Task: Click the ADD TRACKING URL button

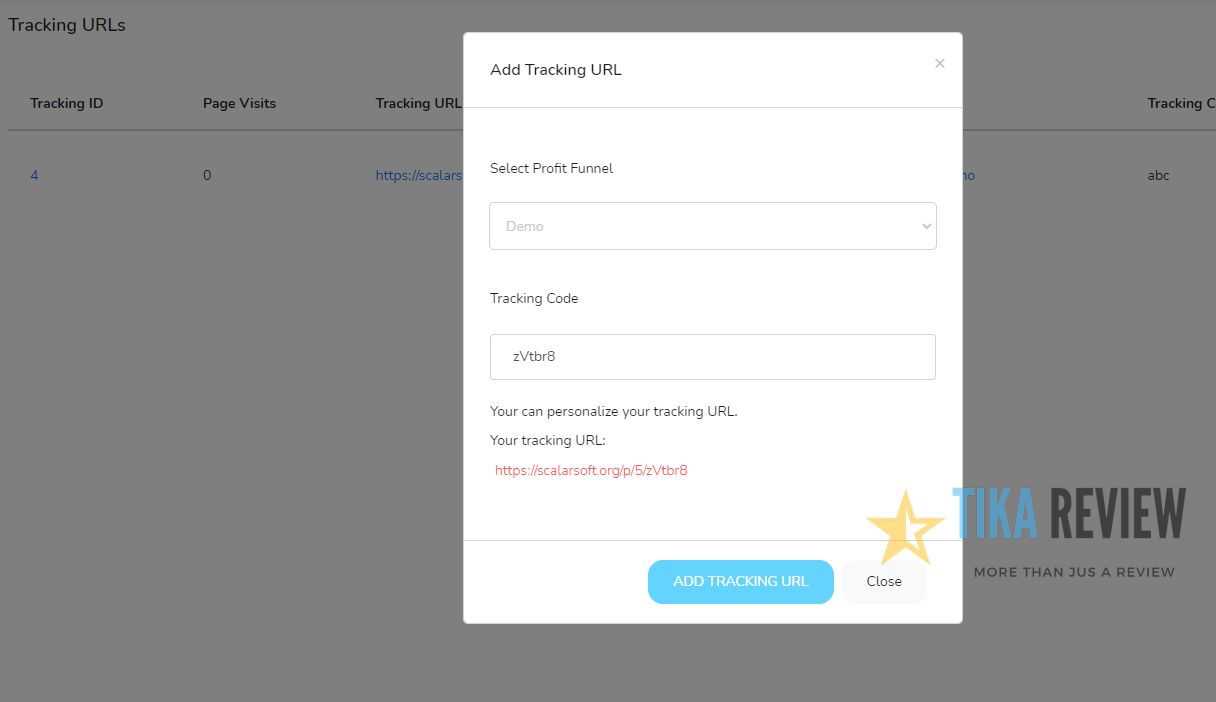Action: [740, 581]
